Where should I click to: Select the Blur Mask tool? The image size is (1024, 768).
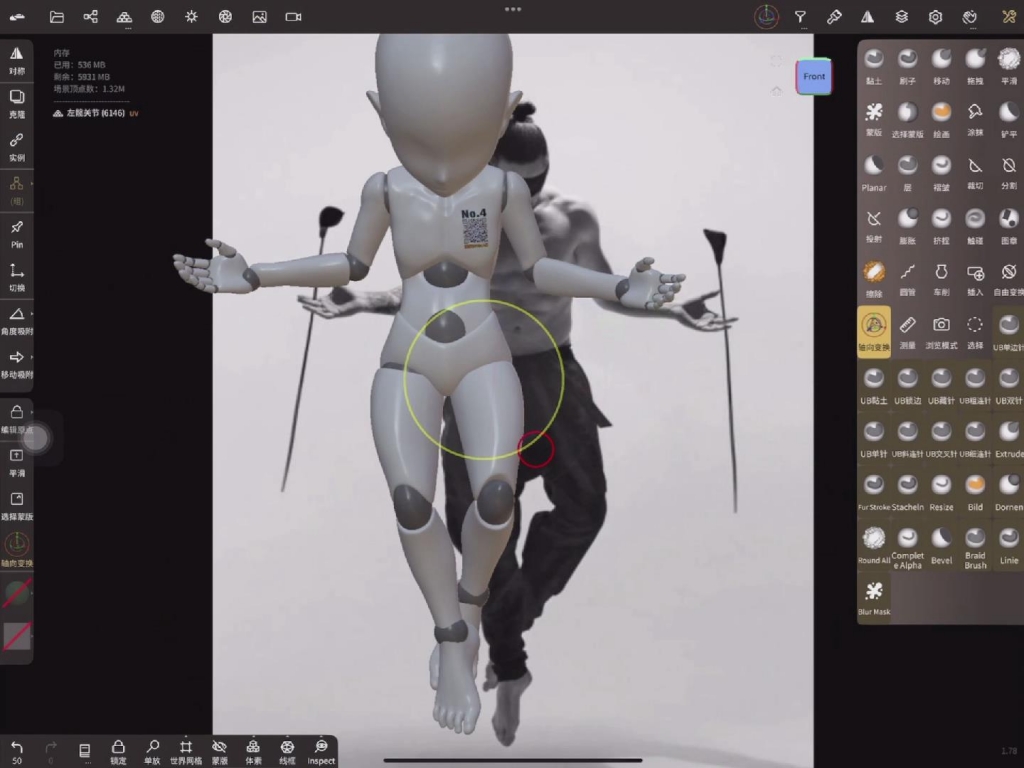pyautogui.click(x=874, y=598)
